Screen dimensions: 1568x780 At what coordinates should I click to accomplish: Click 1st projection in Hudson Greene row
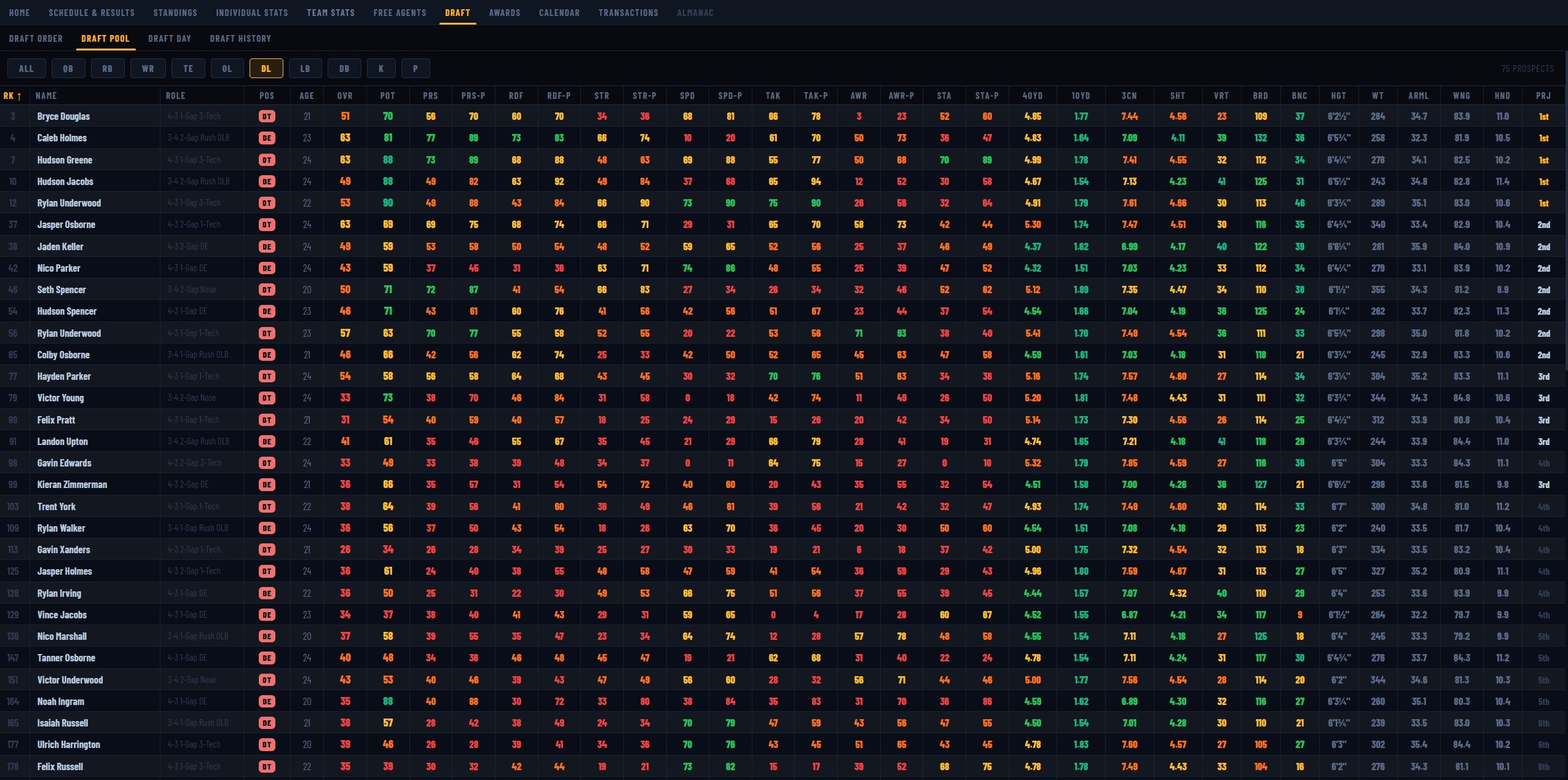click(1543, 160)
